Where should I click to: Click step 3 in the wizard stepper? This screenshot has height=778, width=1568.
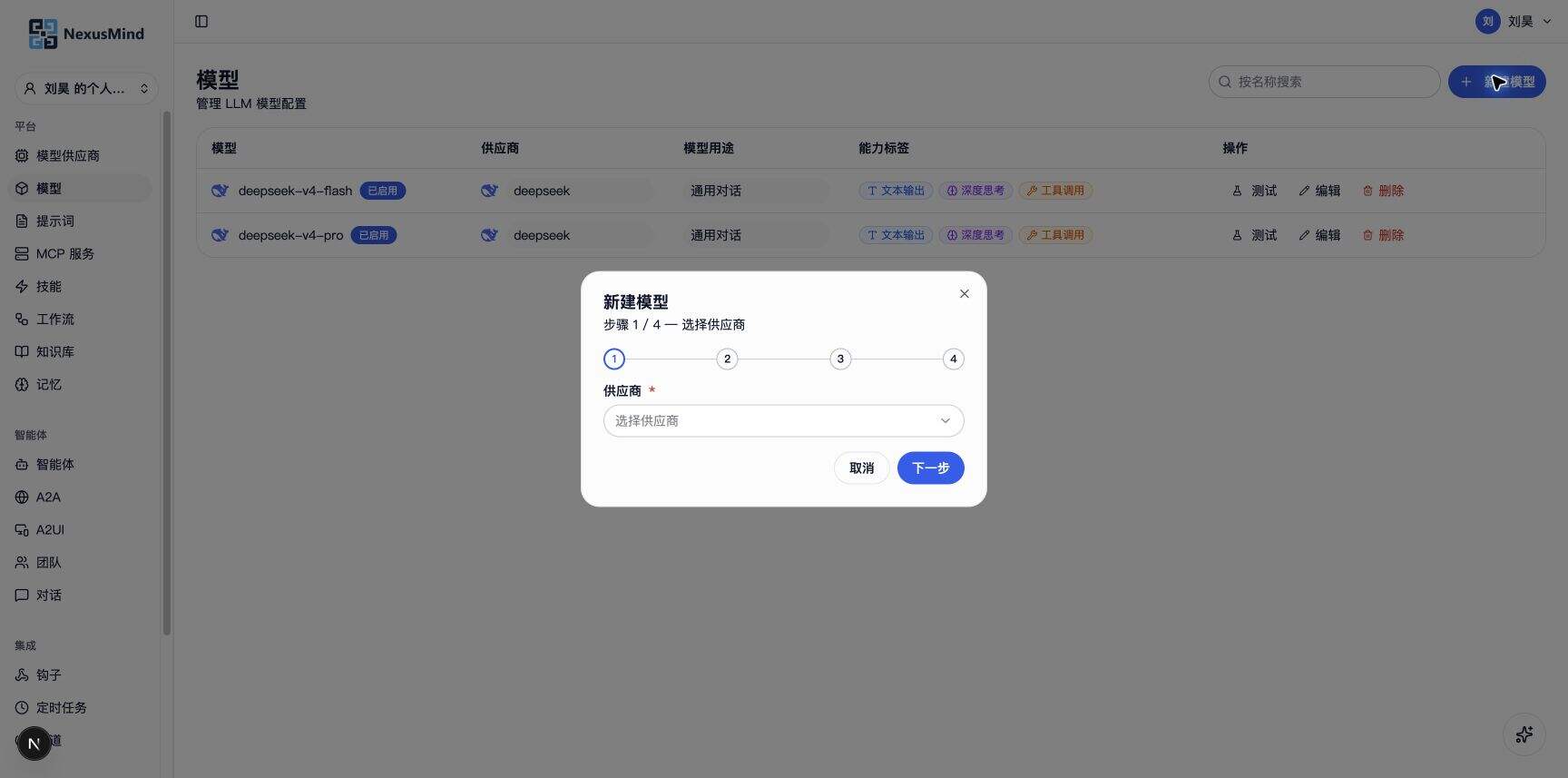coord(840,359)
